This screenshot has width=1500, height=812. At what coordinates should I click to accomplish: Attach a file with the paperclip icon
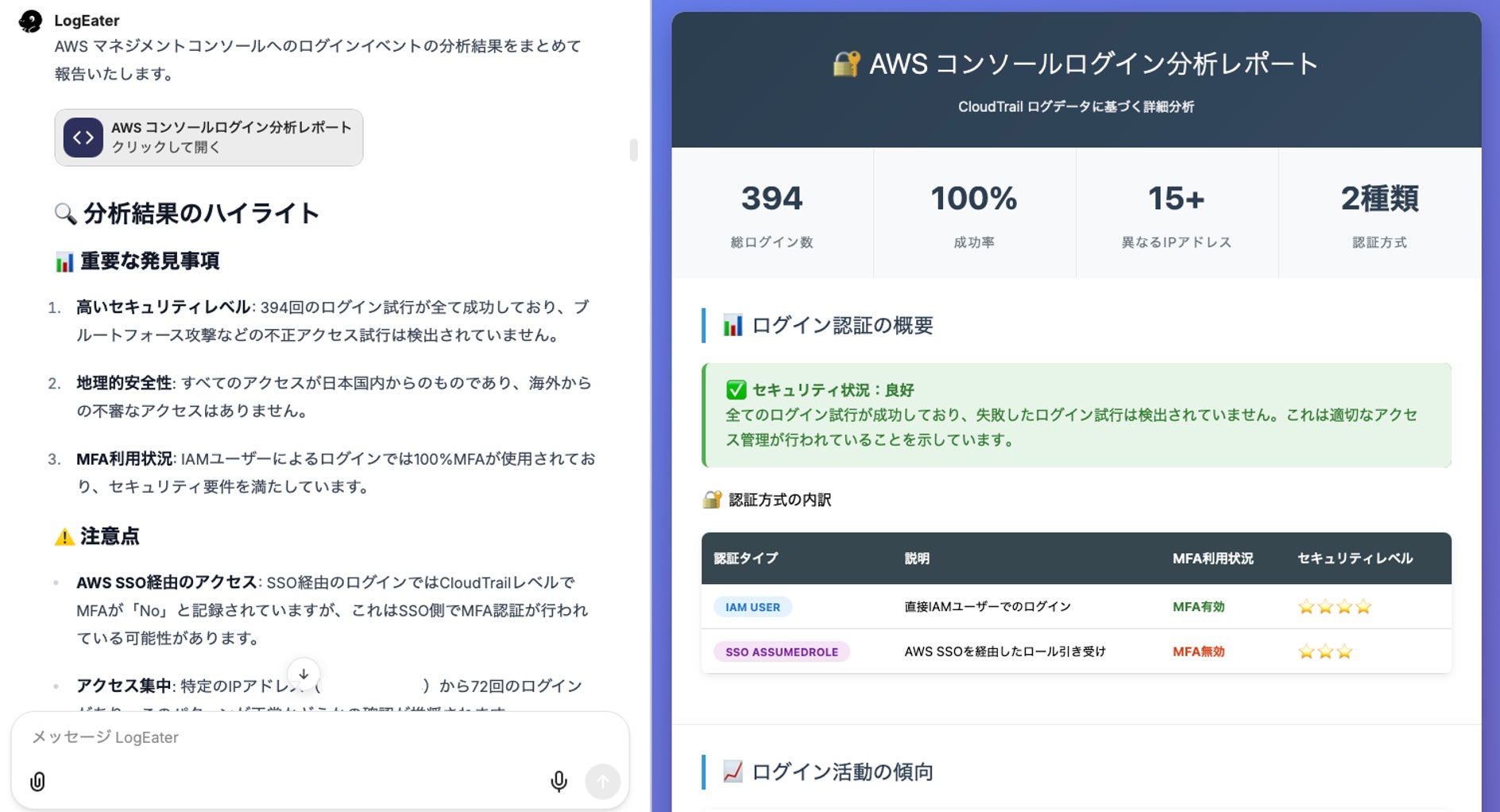[37, 782]
